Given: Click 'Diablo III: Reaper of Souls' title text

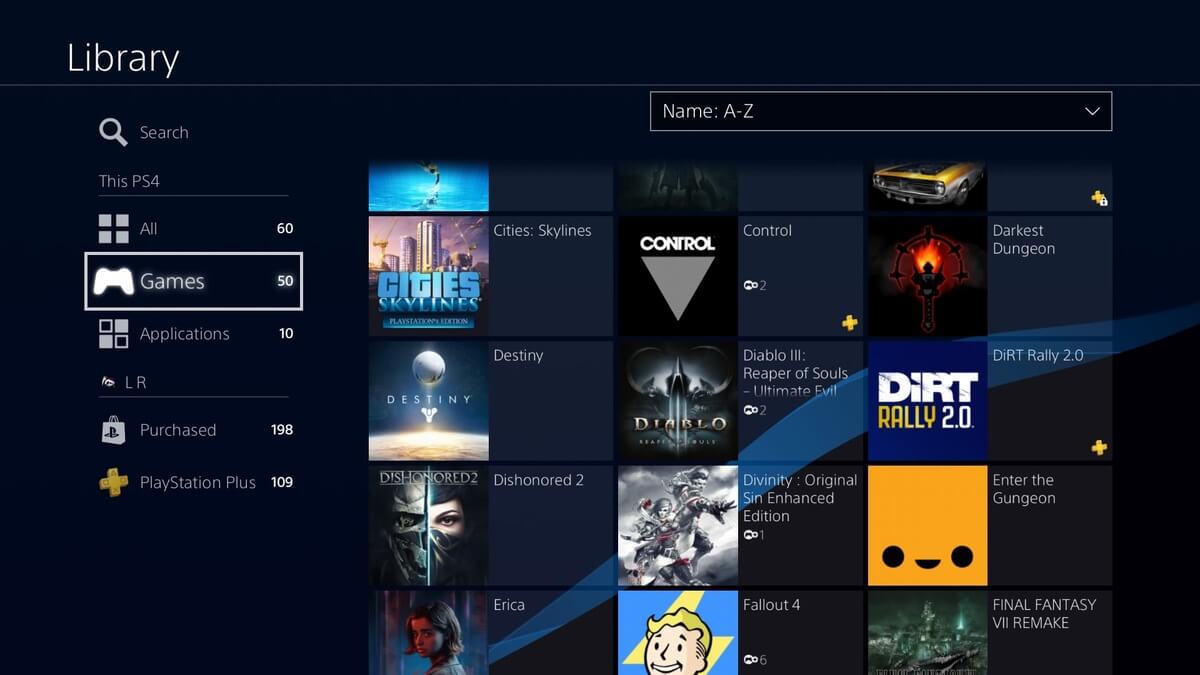Looking at the screenshot, I should click(x=795, y=373).
